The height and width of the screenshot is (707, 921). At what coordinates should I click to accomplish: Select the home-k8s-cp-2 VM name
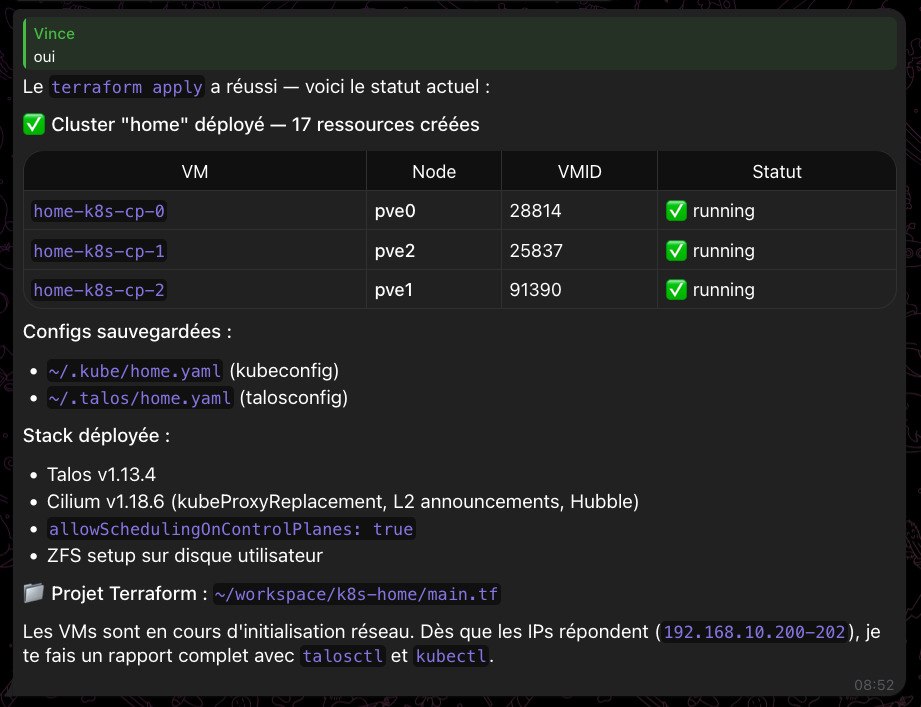[99, 290]
